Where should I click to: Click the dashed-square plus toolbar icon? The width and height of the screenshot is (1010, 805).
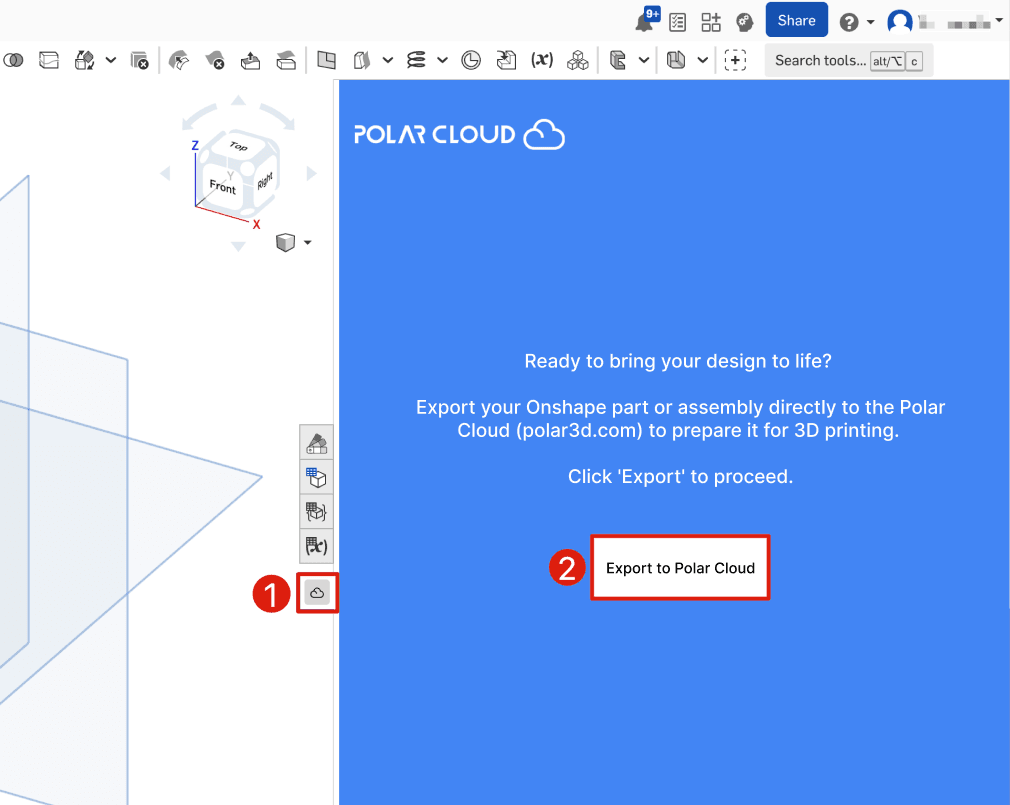(x=735, y=60)
